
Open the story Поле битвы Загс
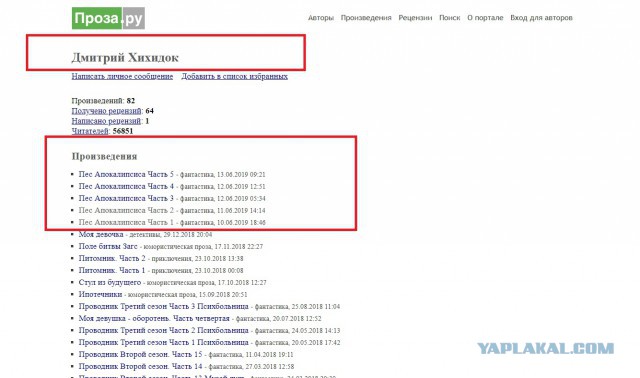(108, 247)
